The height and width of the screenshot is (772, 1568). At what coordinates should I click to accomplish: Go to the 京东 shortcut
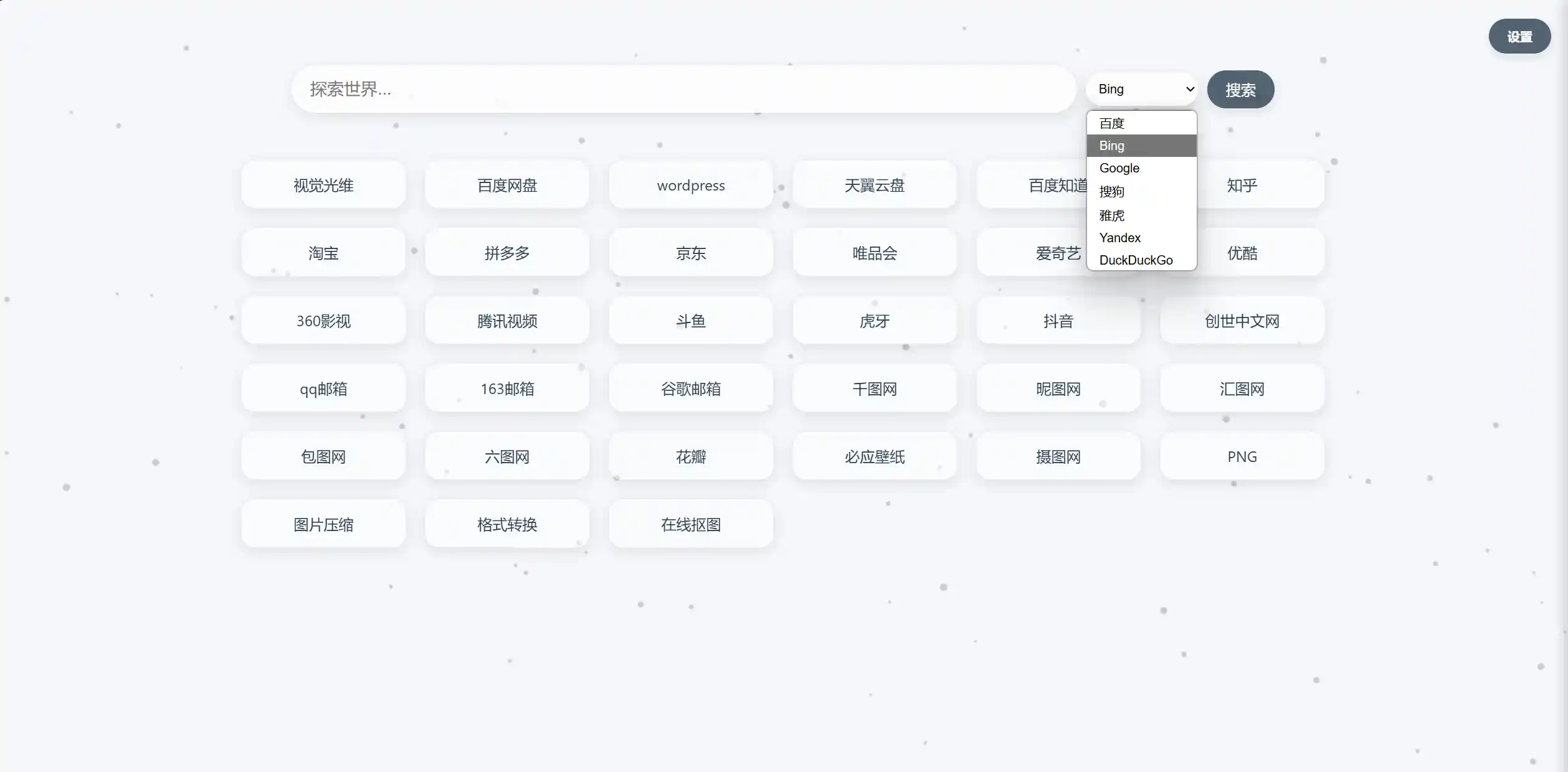(691, 253)
